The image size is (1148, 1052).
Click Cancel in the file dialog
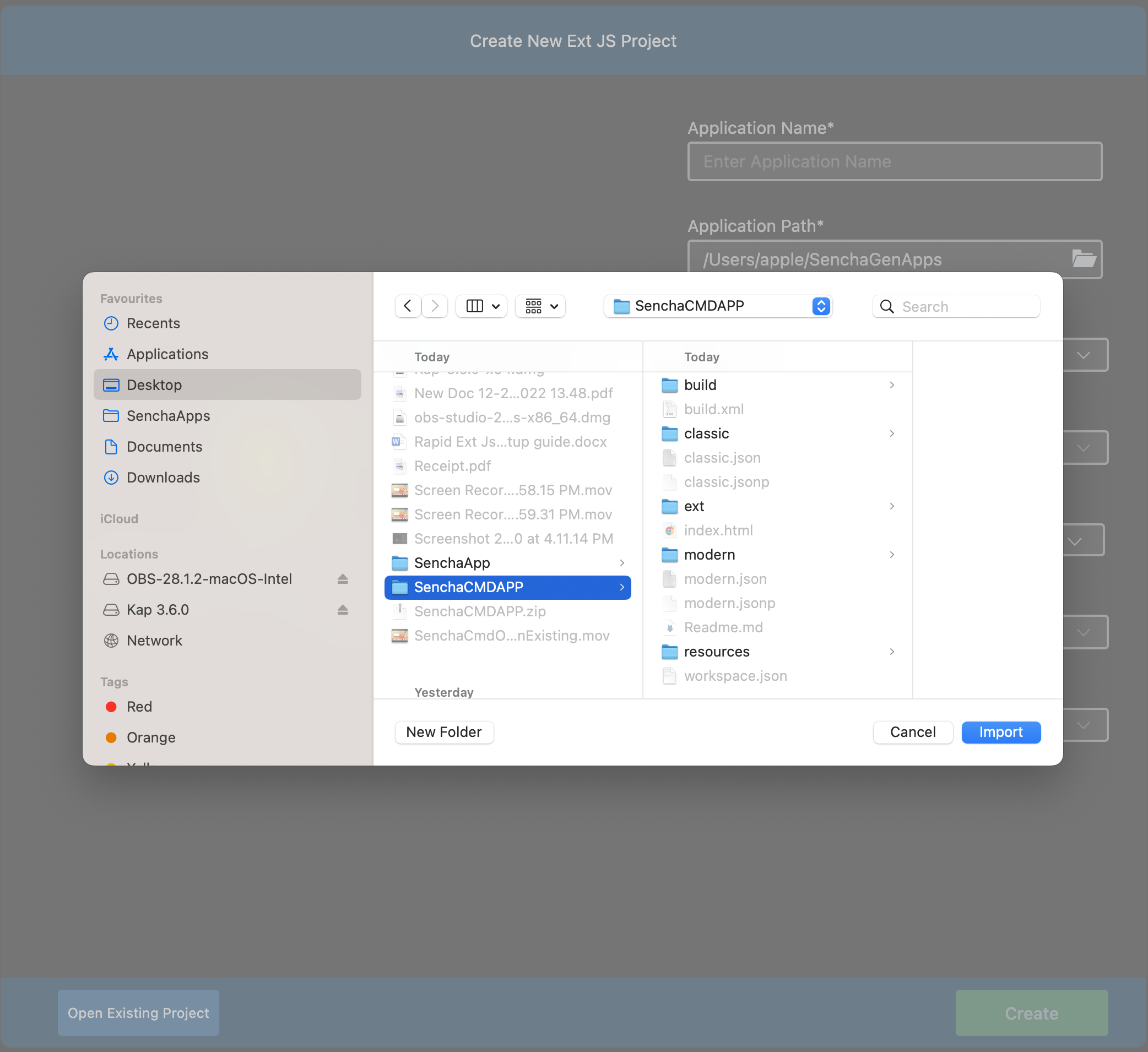click(912, 732)
